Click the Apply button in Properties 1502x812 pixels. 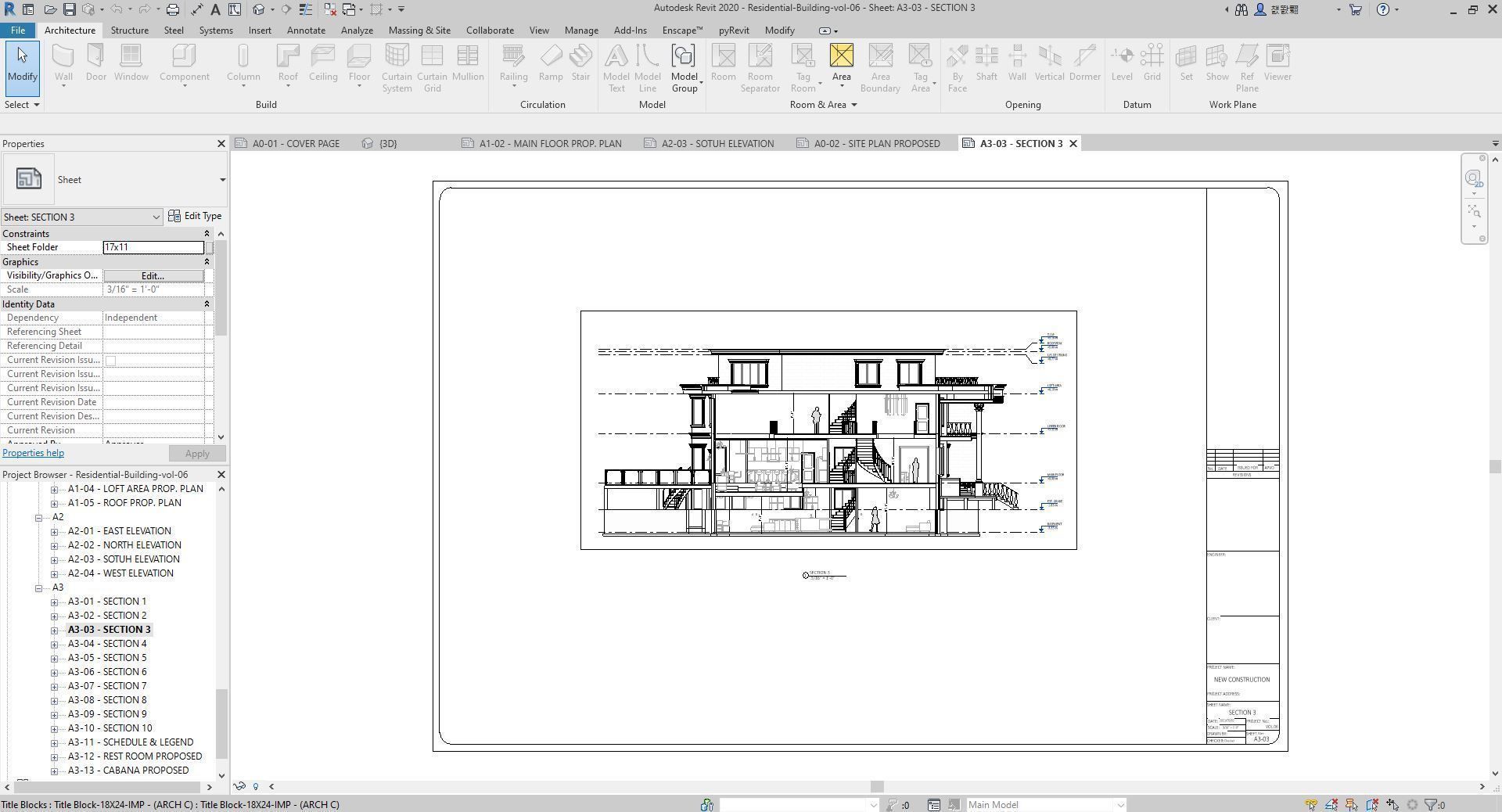coord(197,454)
